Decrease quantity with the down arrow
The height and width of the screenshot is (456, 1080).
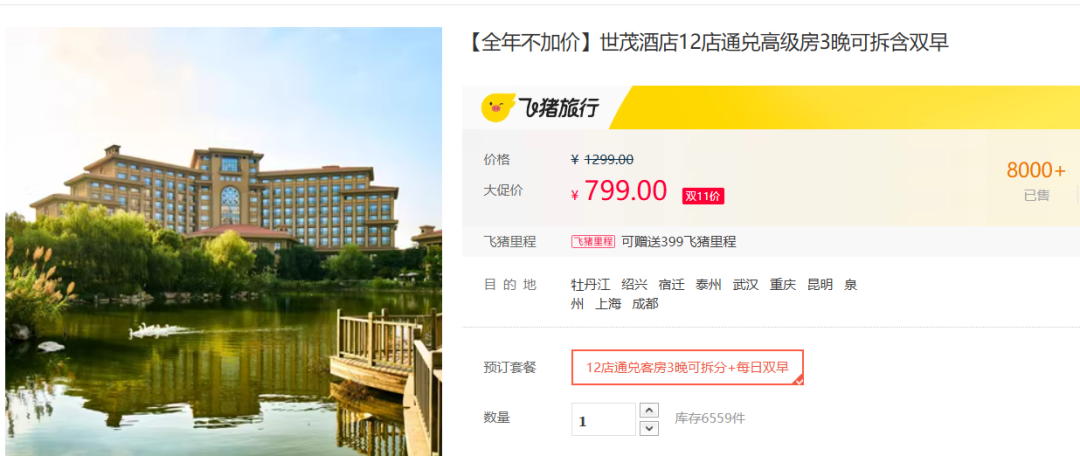point(649,428)
